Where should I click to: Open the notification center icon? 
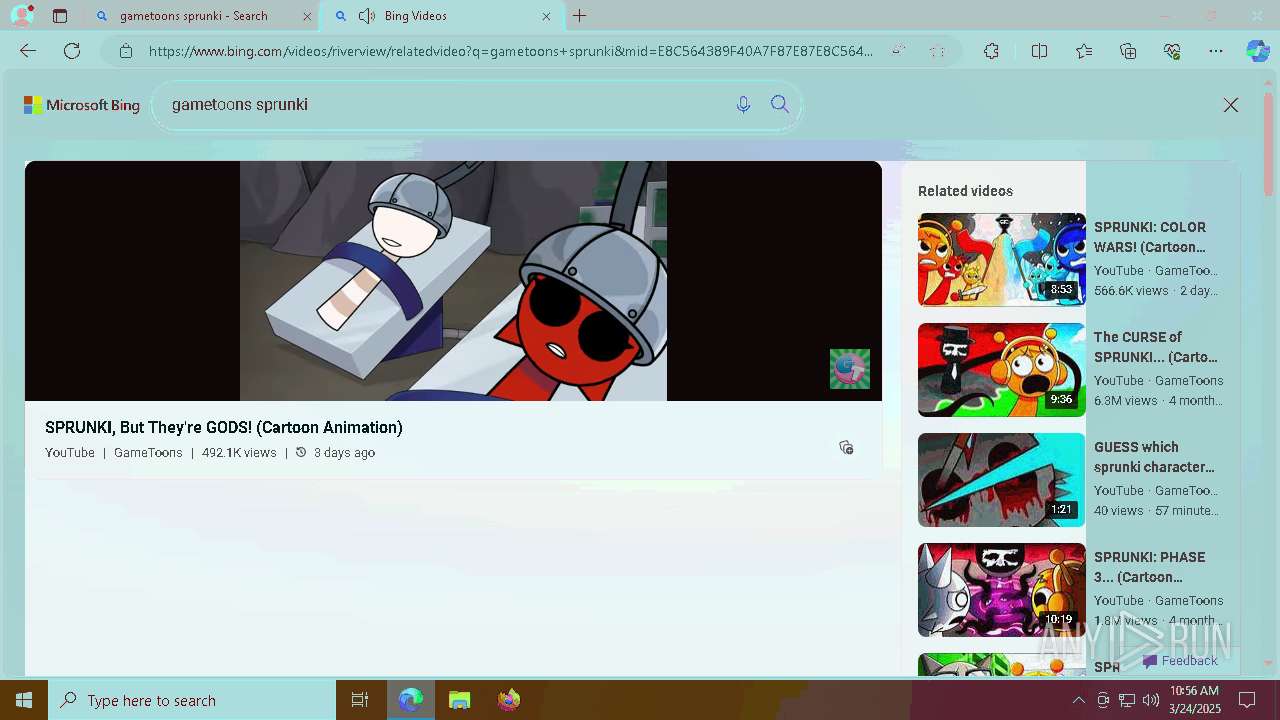tap(1247, 700)
